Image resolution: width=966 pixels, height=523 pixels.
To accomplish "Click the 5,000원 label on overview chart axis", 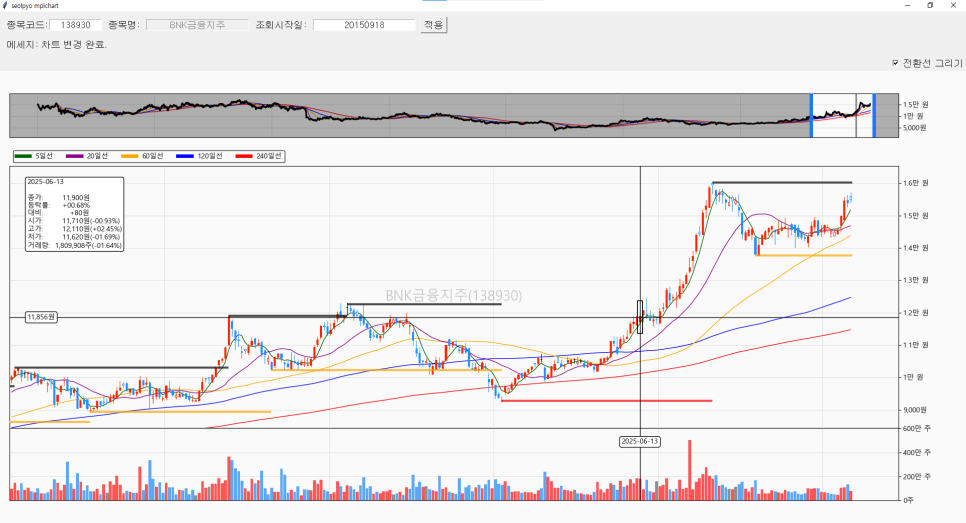I will tap(915, 128).
